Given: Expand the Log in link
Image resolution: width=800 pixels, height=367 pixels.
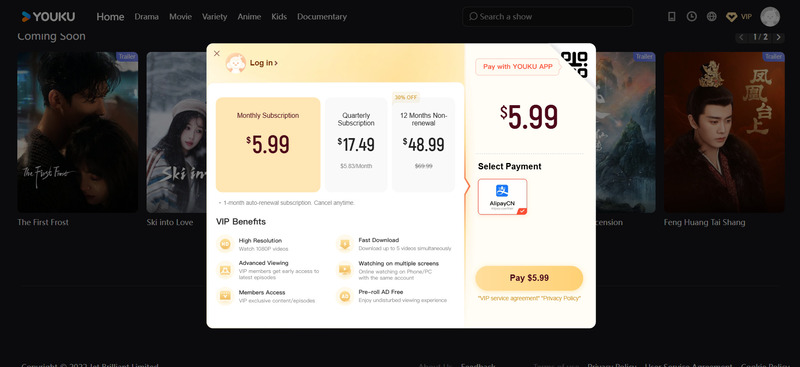Looking at the screenshot, I should (x=264, y=63).
